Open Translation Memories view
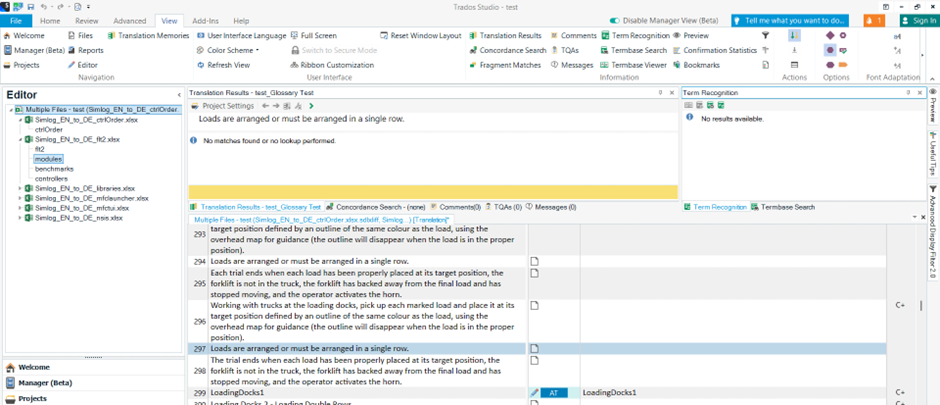The width and height of the screenshot is (940, 405). pyautogui.click(x=149, y=36)
